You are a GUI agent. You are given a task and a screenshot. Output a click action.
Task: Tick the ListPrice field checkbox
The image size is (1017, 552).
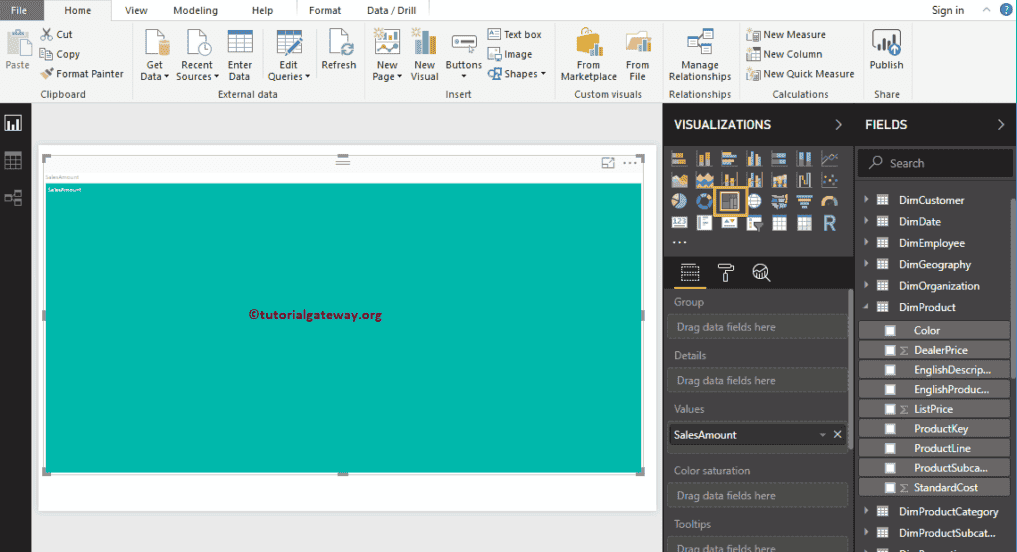[x=890, y=409]
